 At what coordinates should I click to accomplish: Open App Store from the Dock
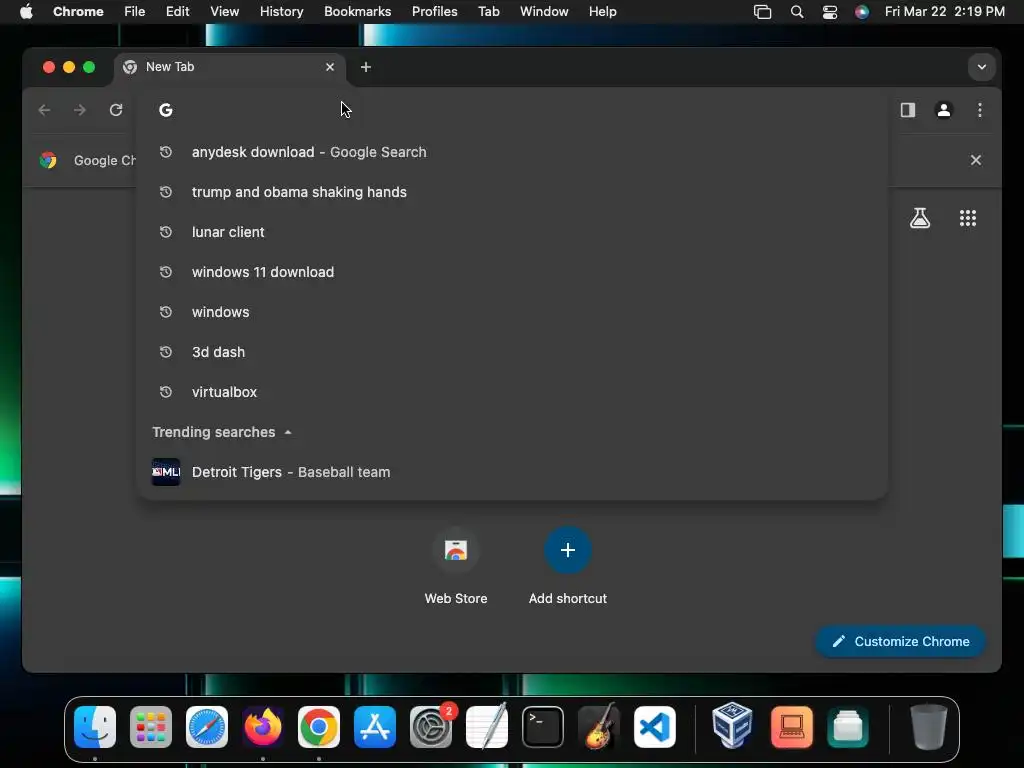pos(375,727)
